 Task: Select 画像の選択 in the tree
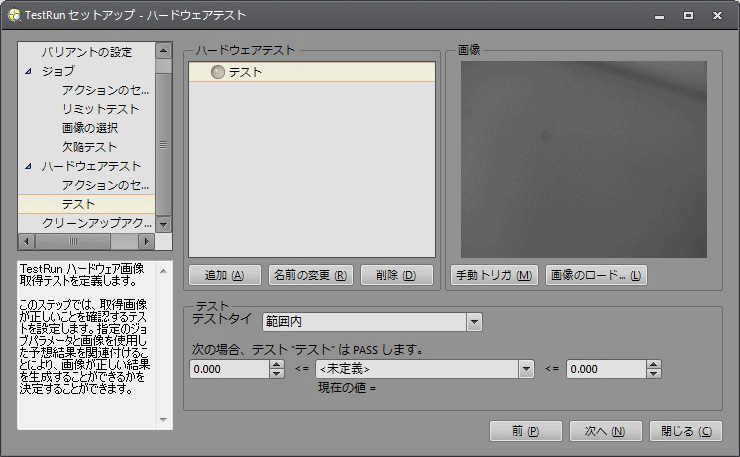click(90, 128)
